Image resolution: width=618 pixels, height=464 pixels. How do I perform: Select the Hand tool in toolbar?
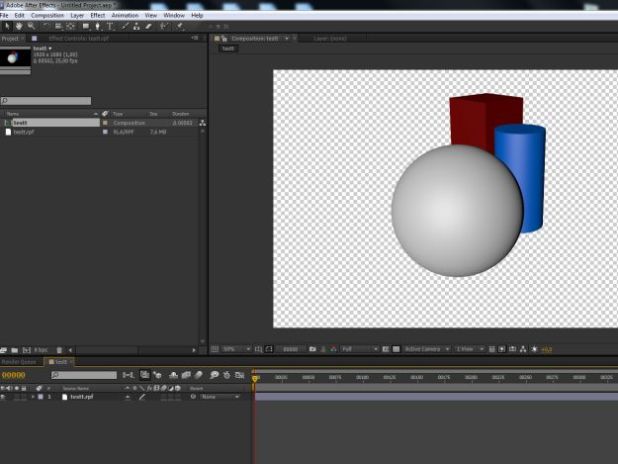click(x=20, y=26)
